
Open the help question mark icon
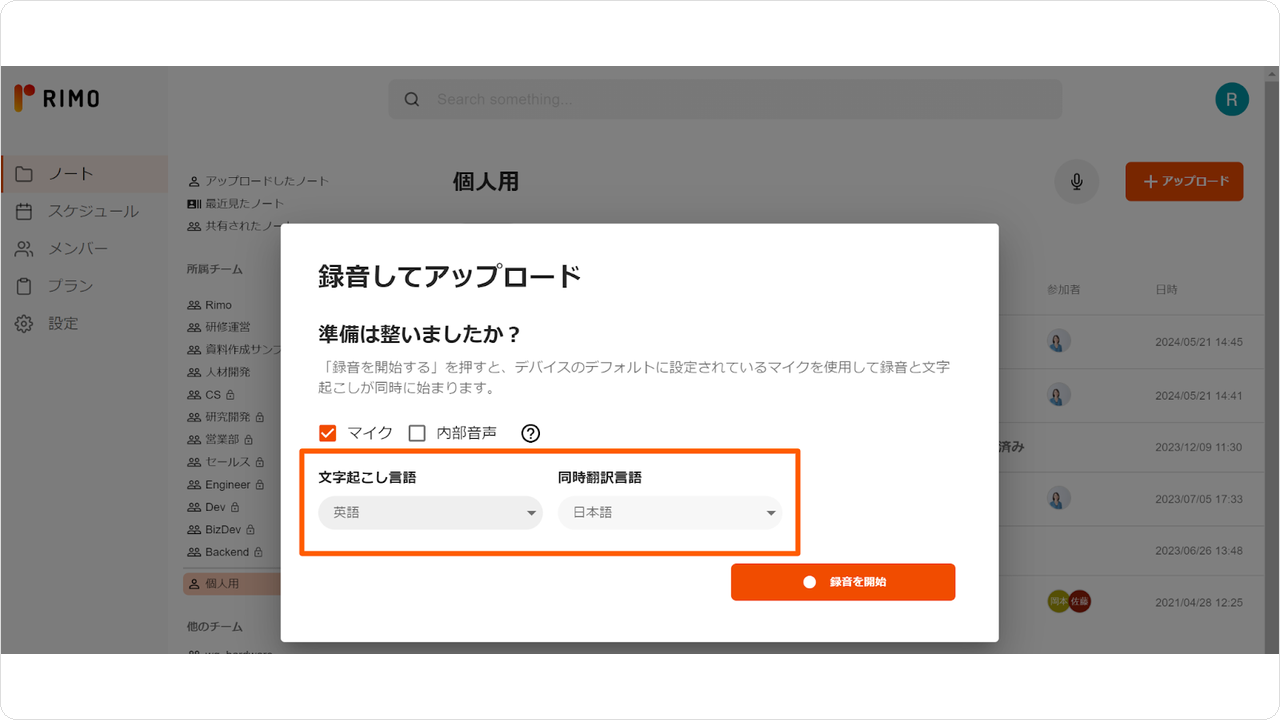[x=531, y=433]
